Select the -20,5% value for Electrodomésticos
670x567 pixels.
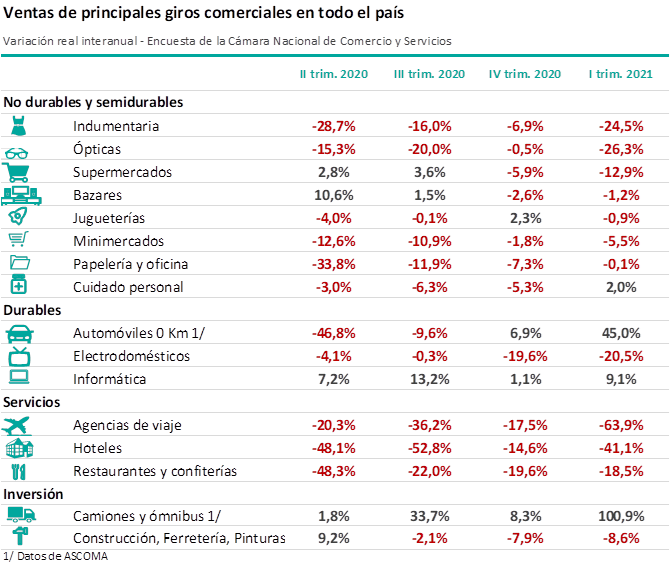tap(621, 356)
